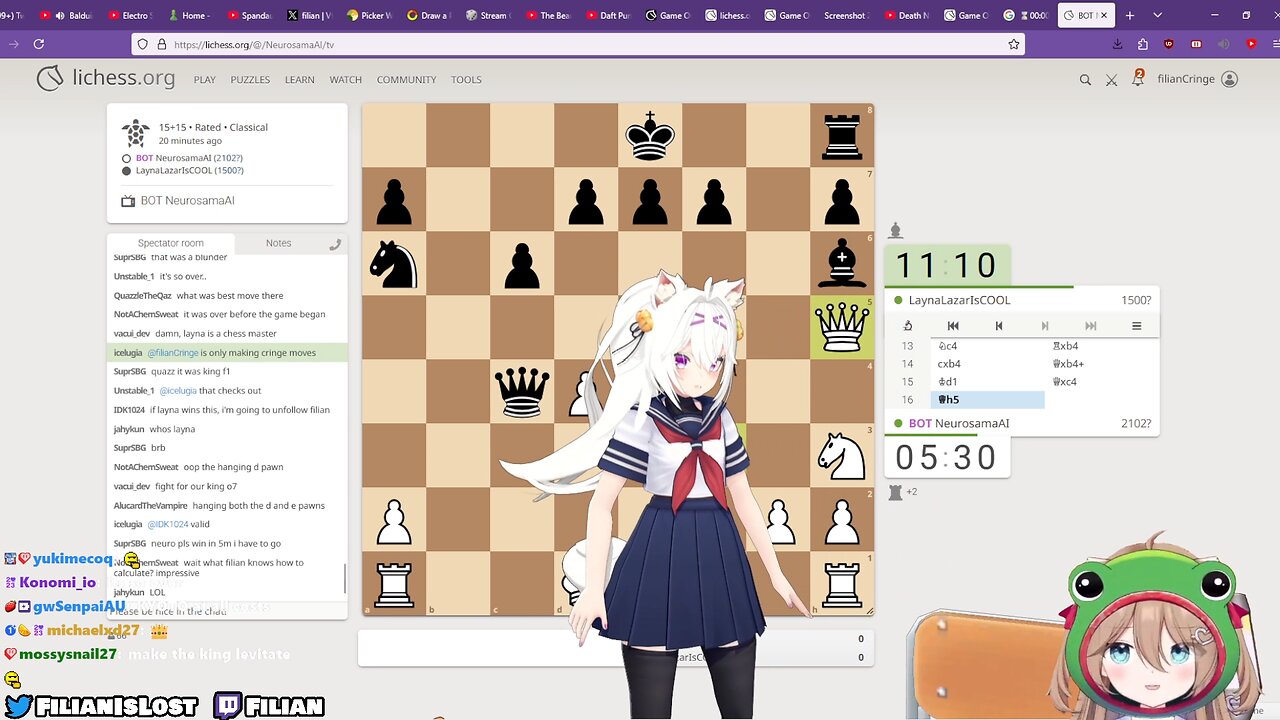Open the browser extensions puzzle icon
Image resolution: width=1280 pixels, height=720 pixels.
click(1143, 44)
